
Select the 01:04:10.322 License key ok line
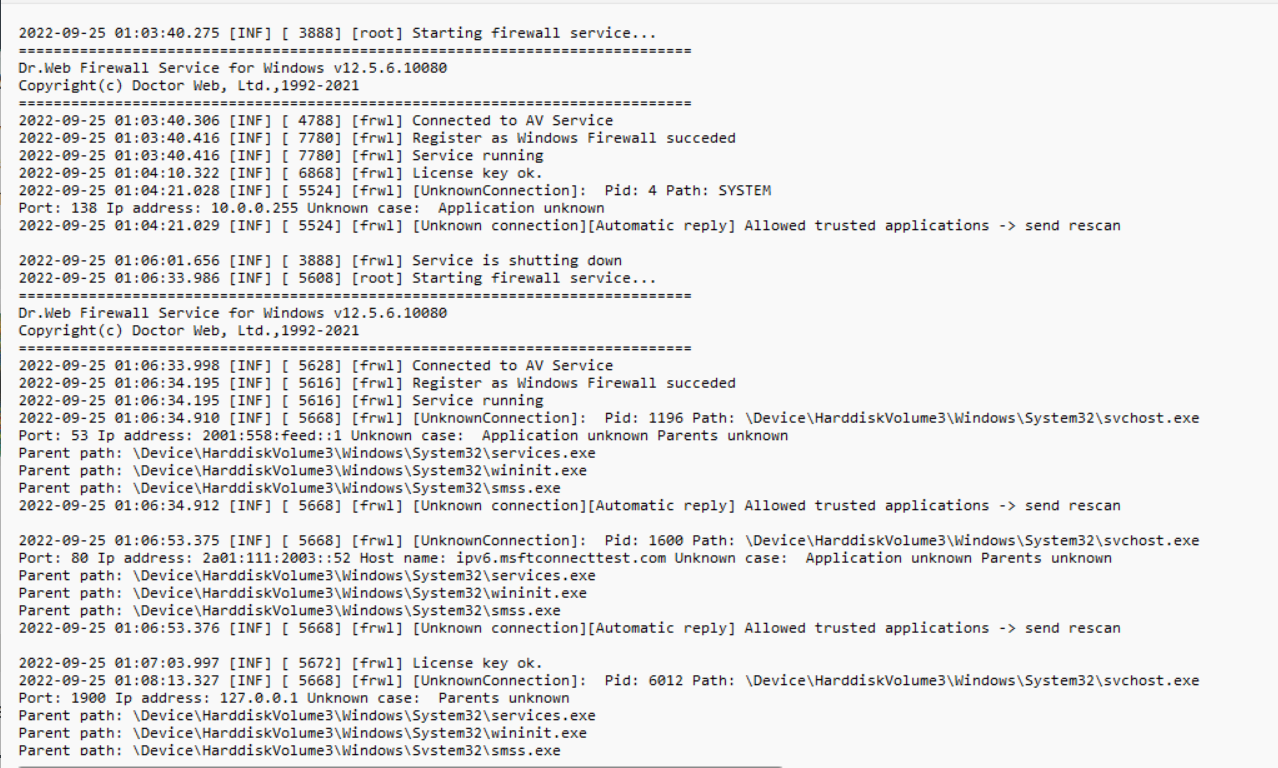click(x=280, y=173)
